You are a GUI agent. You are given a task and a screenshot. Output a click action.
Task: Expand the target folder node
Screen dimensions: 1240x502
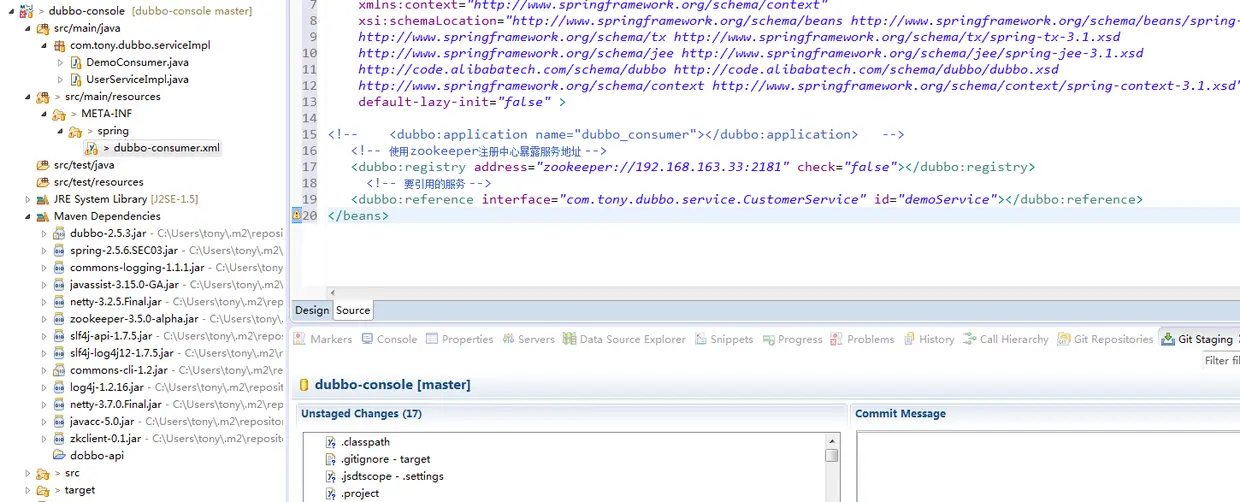tap(28, 490)
